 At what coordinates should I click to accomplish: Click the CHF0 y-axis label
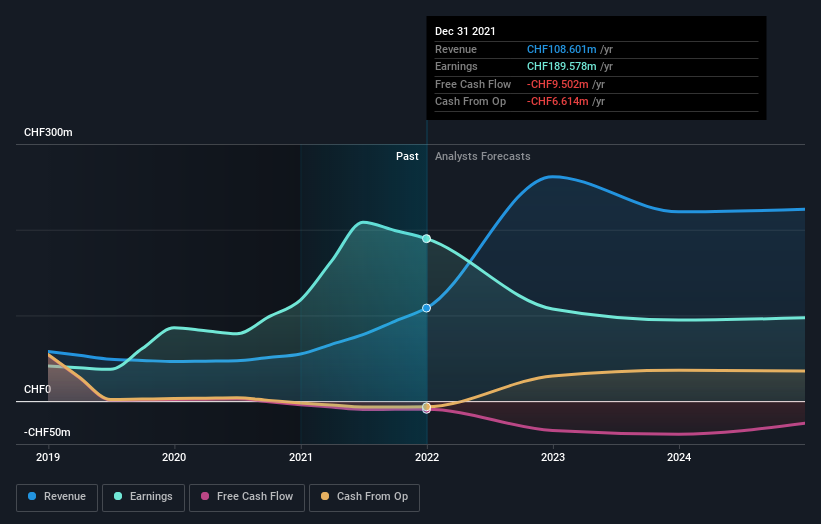coord(38,389)
